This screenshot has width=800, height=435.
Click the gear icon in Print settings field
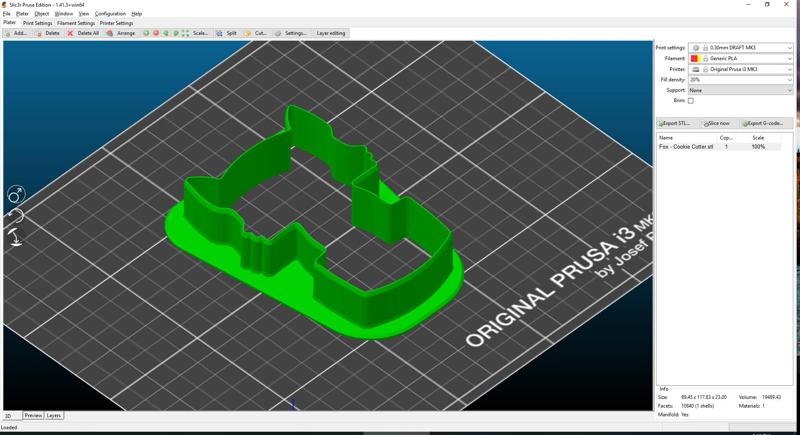(x=696, y=47)
